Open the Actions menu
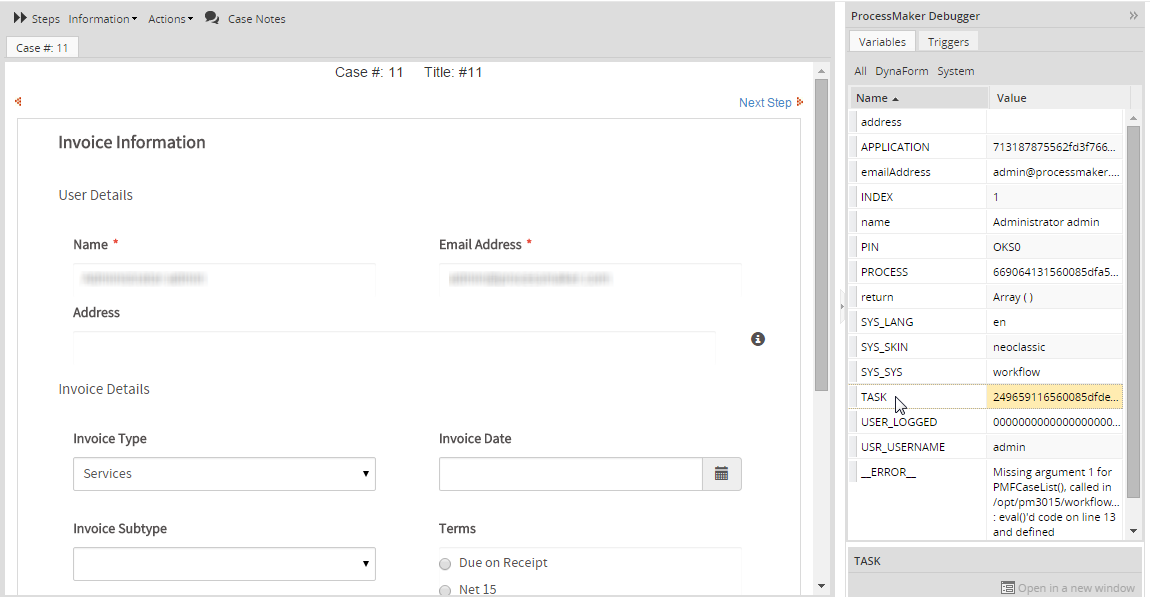Viewport: 1150px width, 597px height. pyautogui.click(x=170, y=19)
